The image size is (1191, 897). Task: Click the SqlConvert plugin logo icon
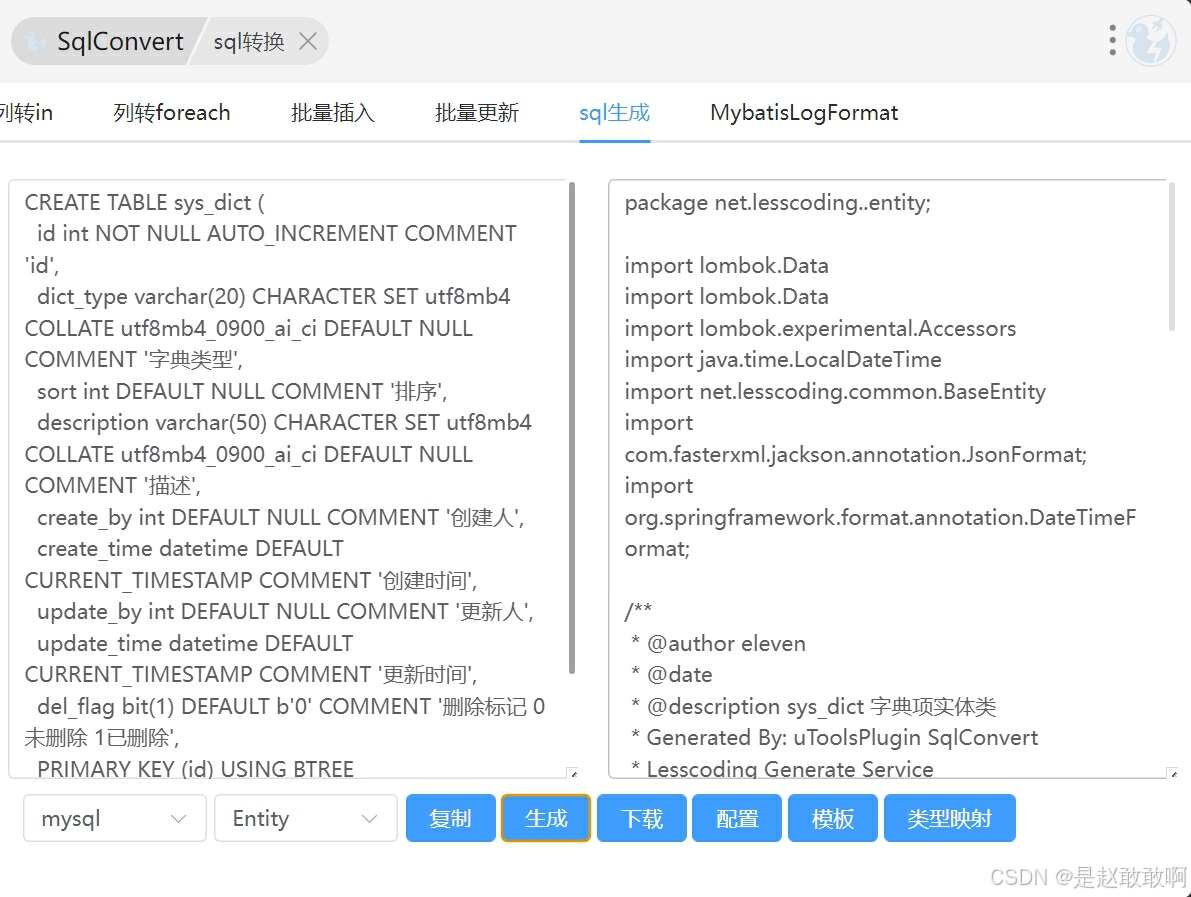35,42
